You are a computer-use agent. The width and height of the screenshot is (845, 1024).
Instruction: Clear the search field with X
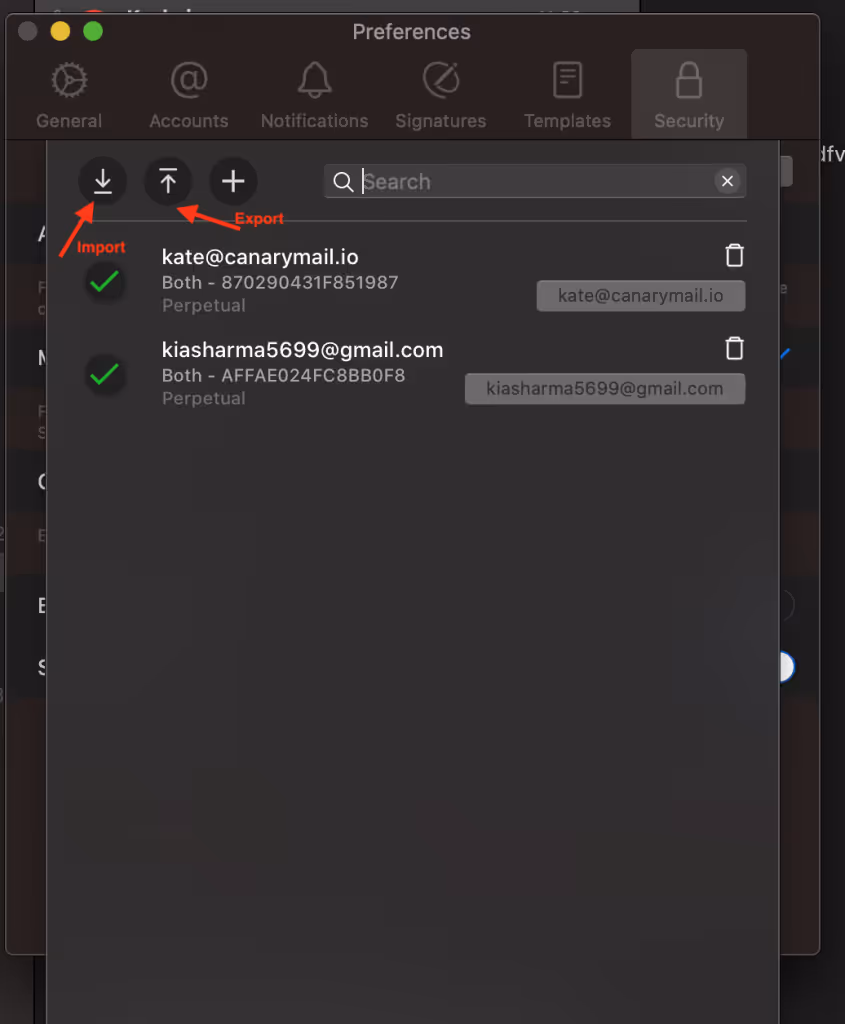(x=727, y=181)
